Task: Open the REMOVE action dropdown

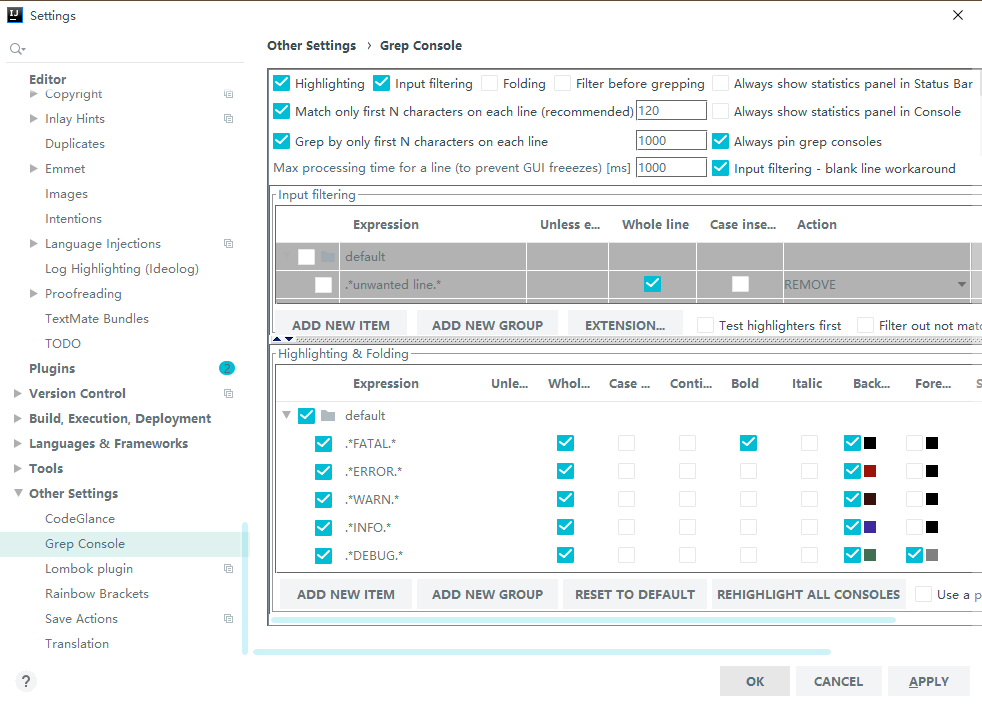Action: pyautogui.click(x=961, y=285)
